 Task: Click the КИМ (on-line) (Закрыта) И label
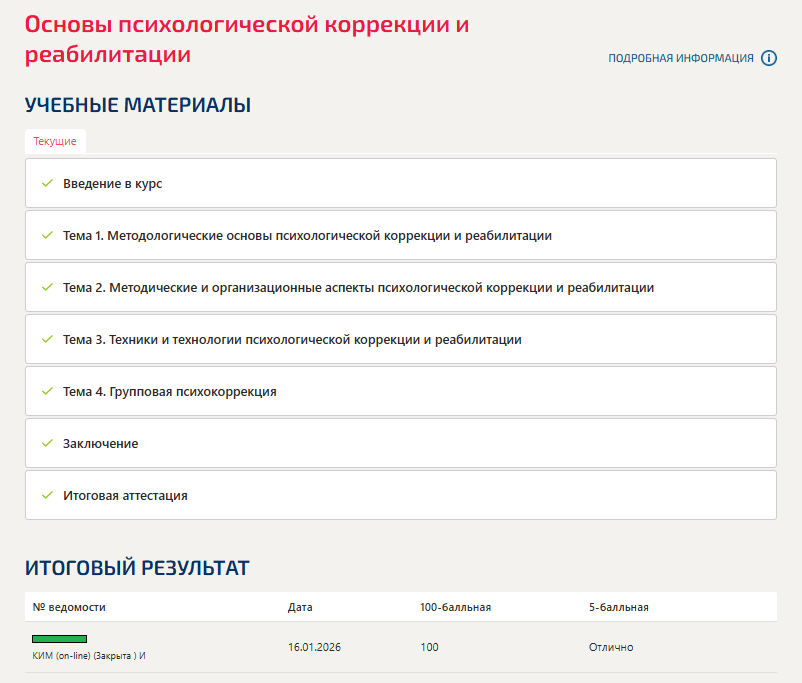click(89, 656)
